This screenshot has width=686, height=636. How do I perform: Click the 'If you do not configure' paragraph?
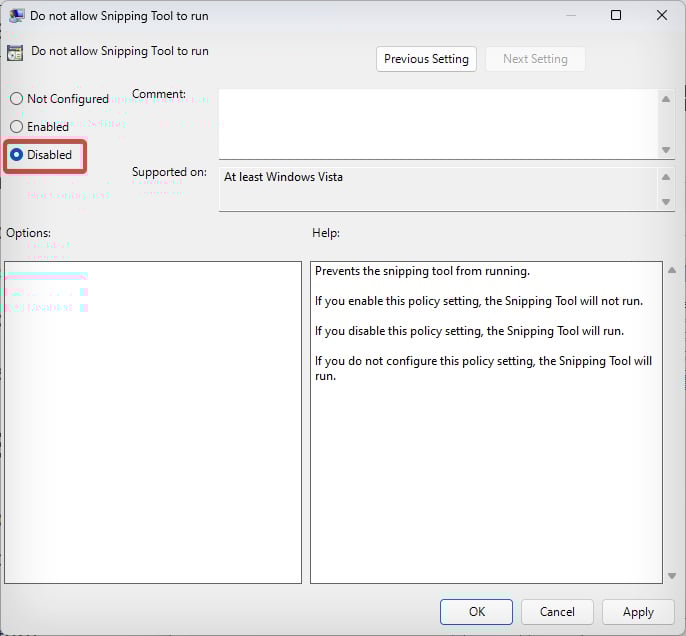(483, 368)
